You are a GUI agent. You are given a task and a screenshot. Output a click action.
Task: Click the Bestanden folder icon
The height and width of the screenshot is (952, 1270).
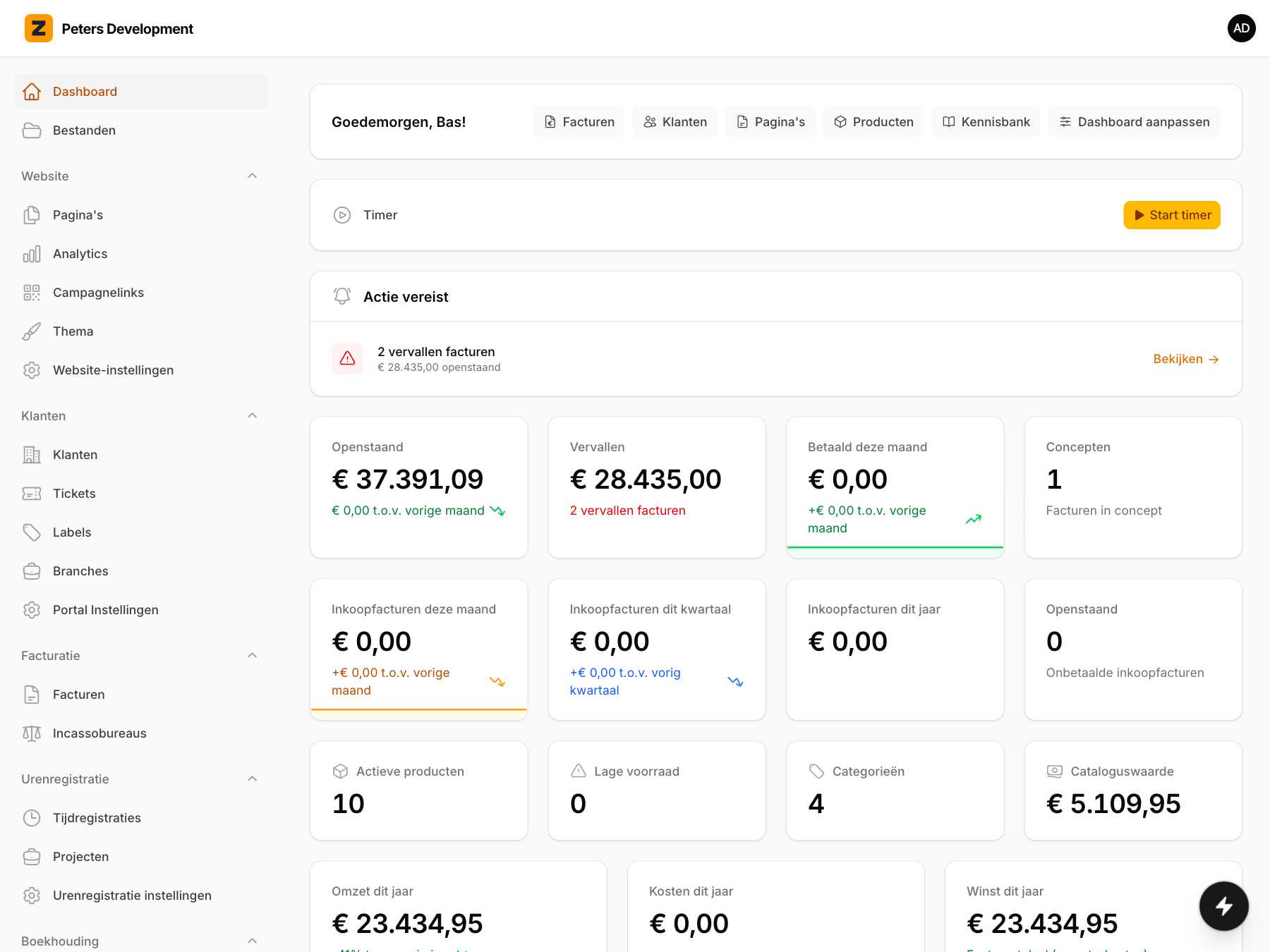[x=32, y=130]
